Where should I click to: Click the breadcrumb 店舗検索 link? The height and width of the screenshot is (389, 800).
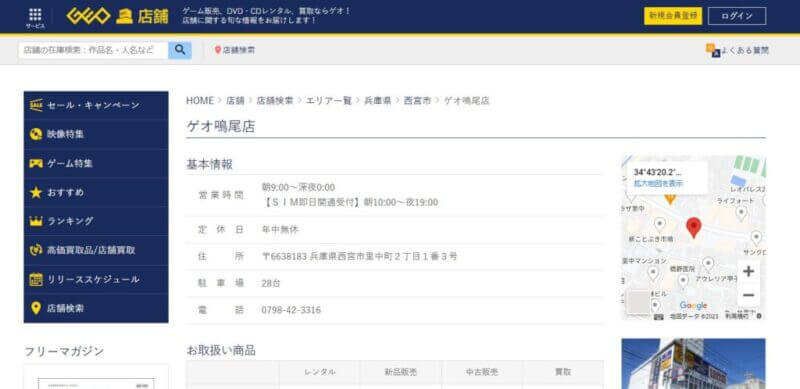tap(275, 101)
